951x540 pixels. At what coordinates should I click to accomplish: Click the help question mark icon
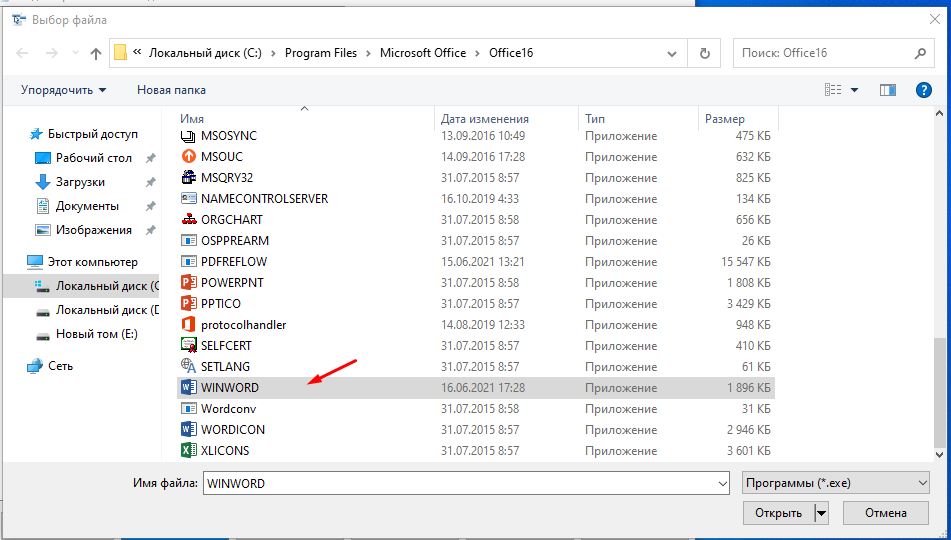coord(924,90)
